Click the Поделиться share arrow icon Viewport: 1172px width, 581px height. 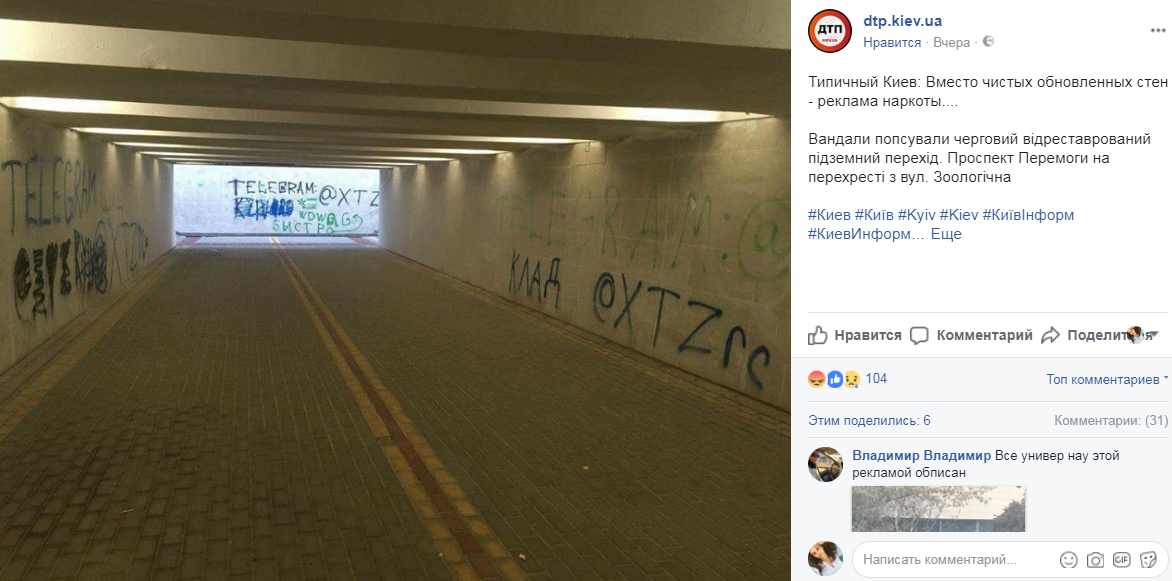1050,335
